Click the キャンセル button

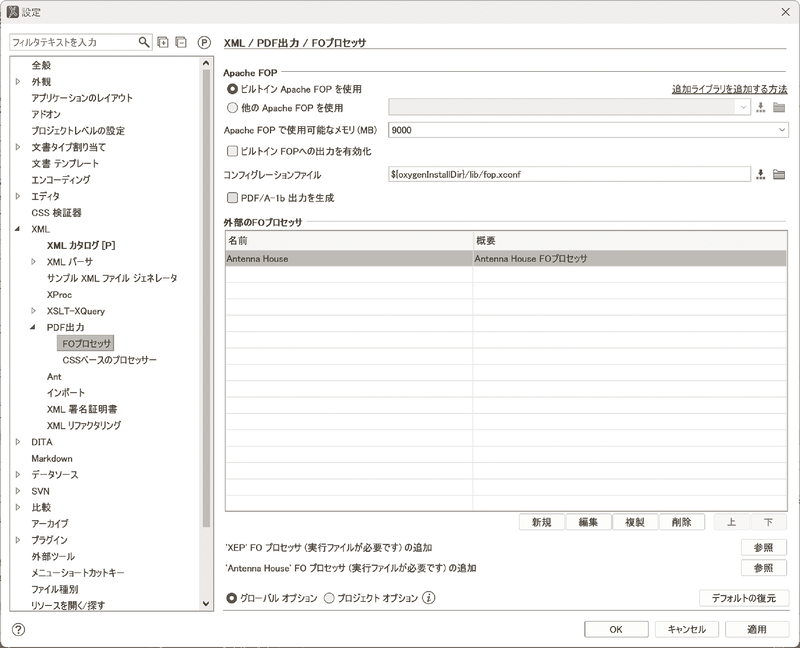click(687, 629)
